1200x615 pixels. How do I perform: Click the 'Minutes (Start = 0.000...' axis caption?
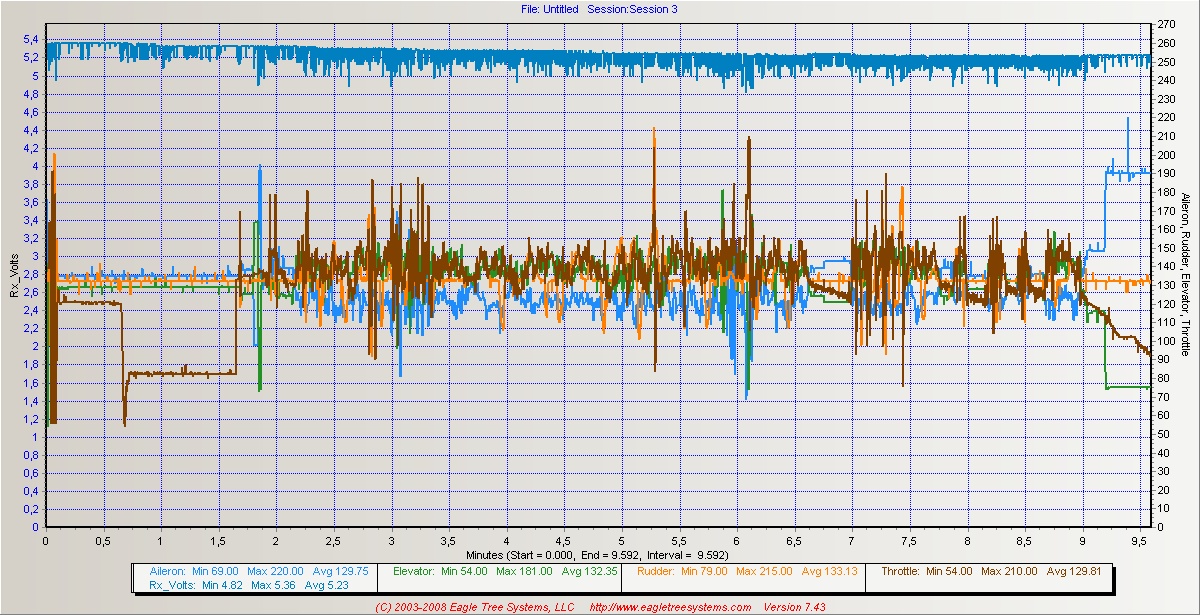(597, 553)
